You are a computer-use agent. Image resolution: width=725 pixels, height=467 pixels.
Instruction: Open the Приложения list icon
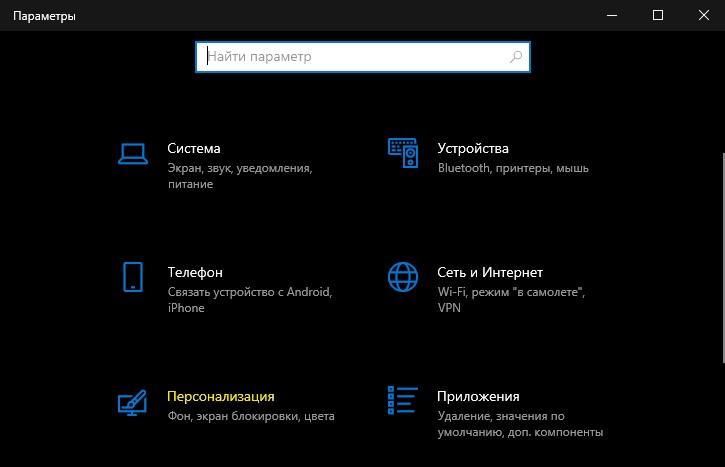(403, 400)
